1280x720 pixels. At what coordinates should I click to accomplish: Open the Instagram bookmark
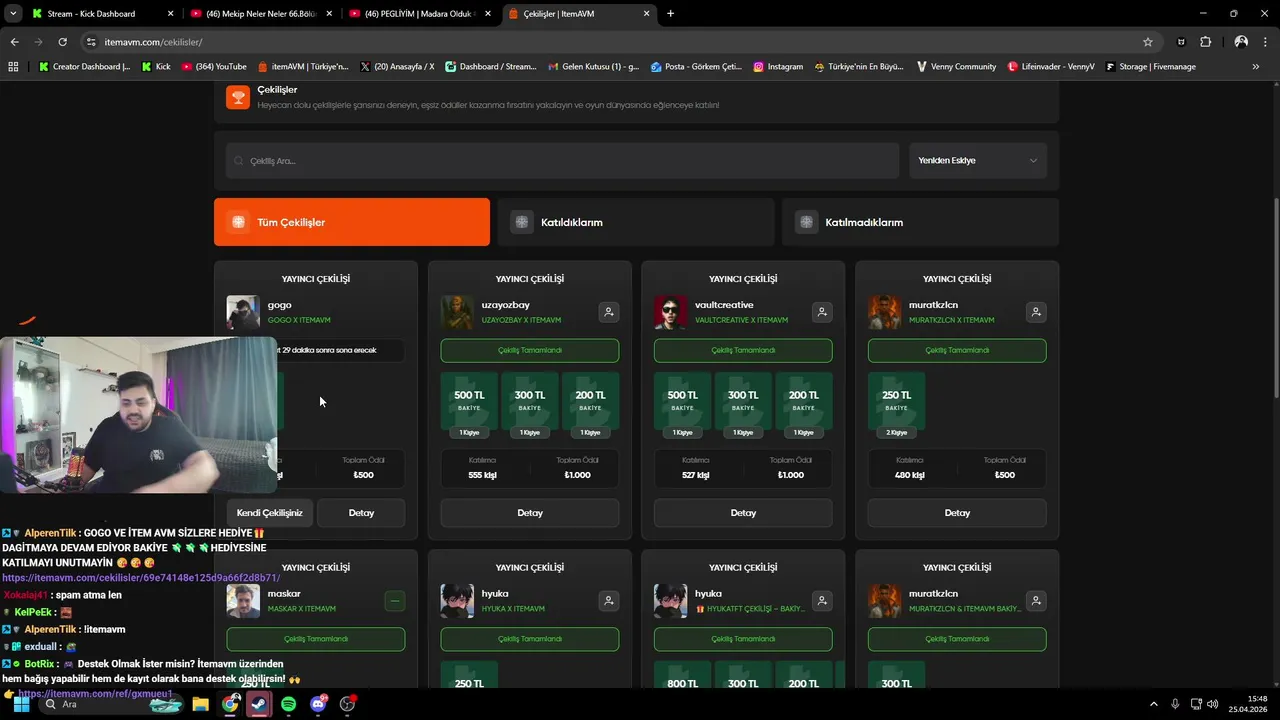click(x=778, y=67)
